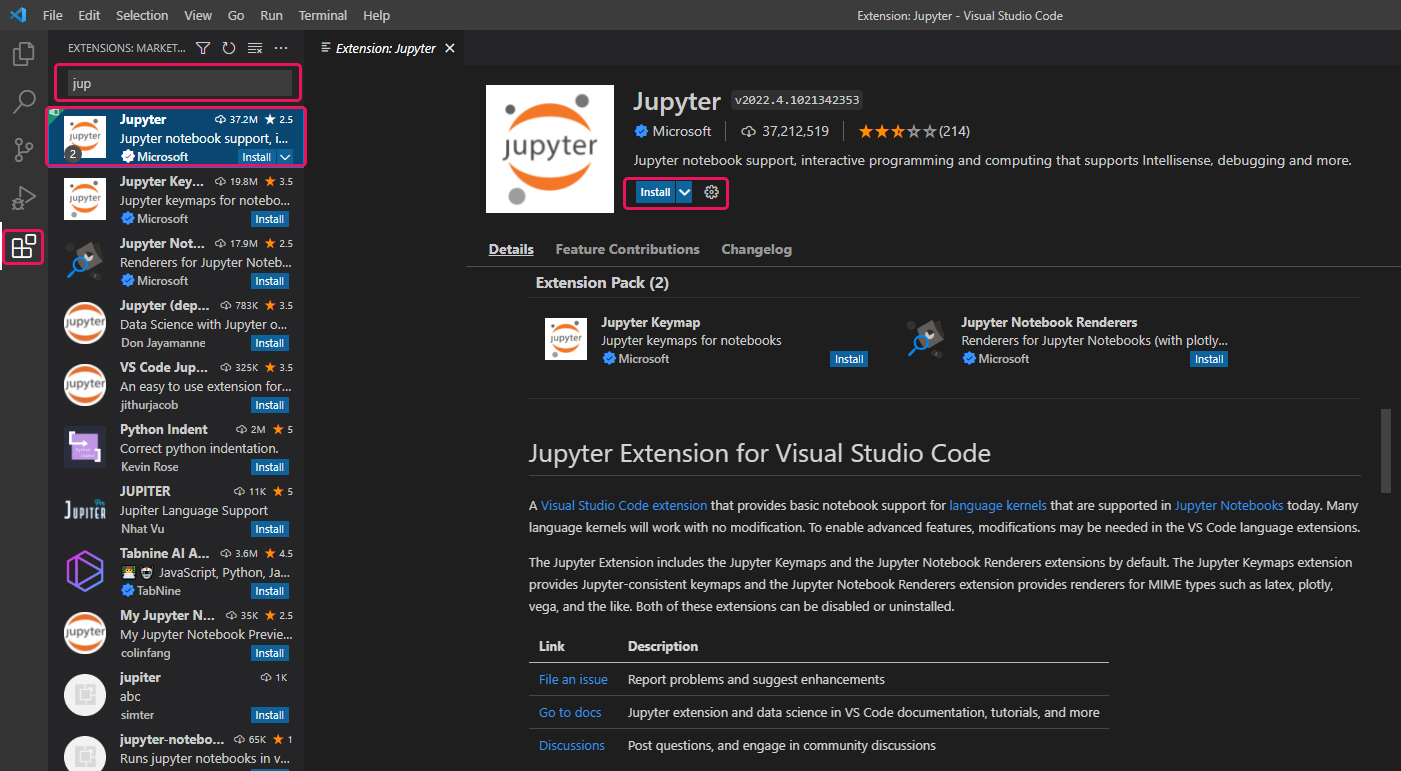Image resolution: width=1401 pixels, height=771 pixels.
Task: Install Jupyter by Don Jayamanne
Action: (x=270, y=343)
